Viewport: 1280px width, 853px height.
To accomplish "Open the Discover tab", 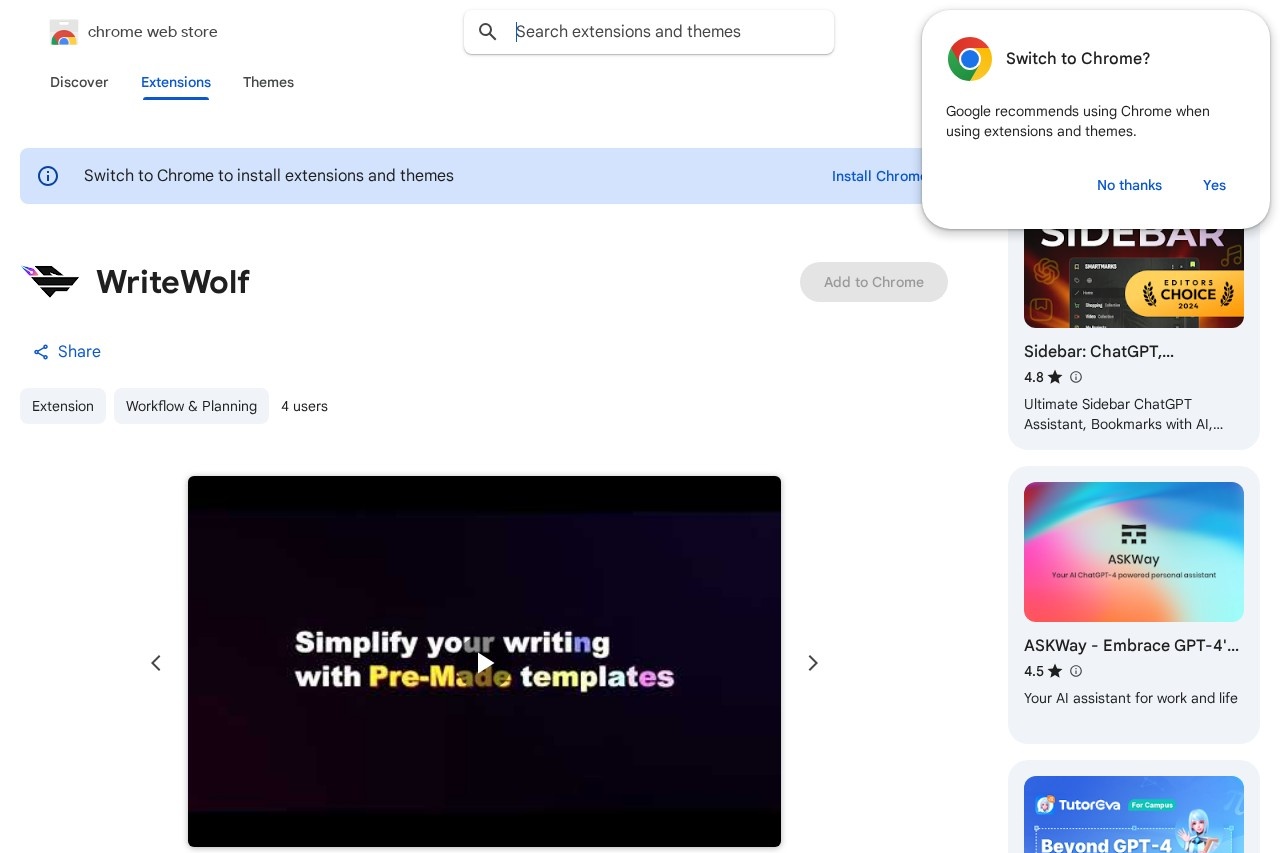I will click(79, 83).
